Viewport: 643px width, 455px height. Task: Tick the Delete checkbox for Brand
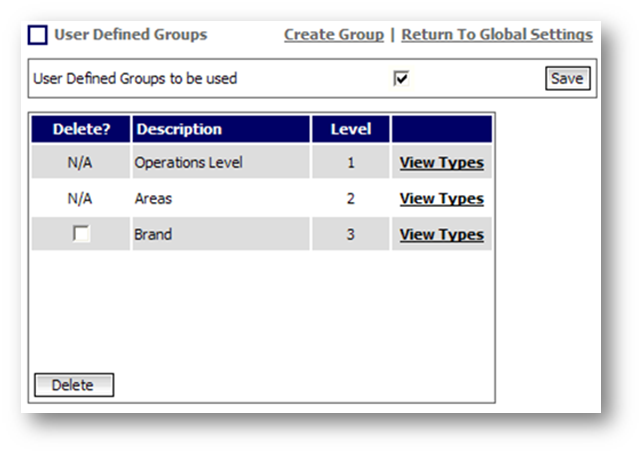point(80,234)
